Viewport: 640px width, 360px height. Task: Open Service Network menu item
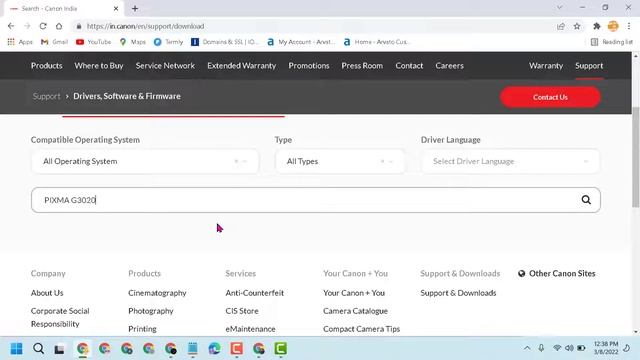165,65
